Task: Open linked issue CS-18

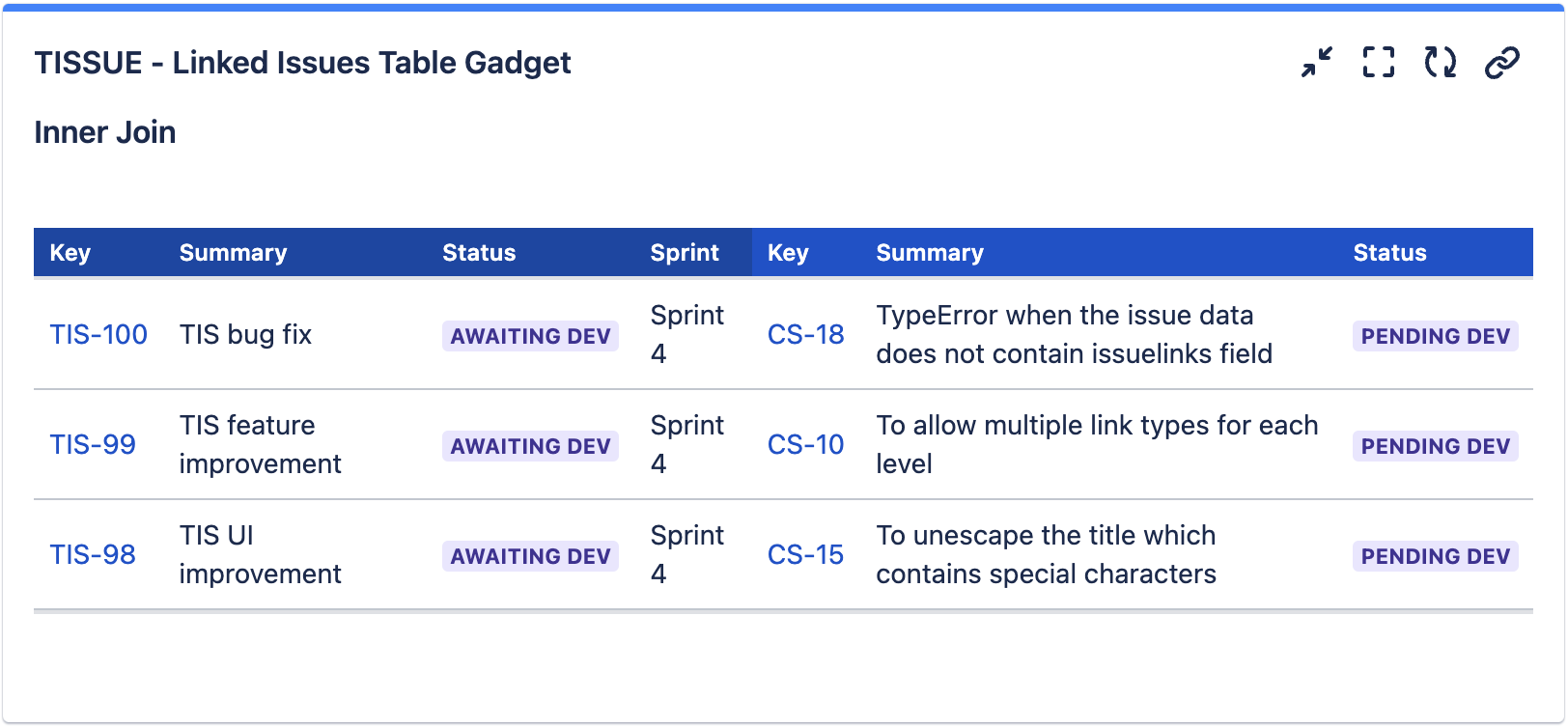Action: click(805, 335)
